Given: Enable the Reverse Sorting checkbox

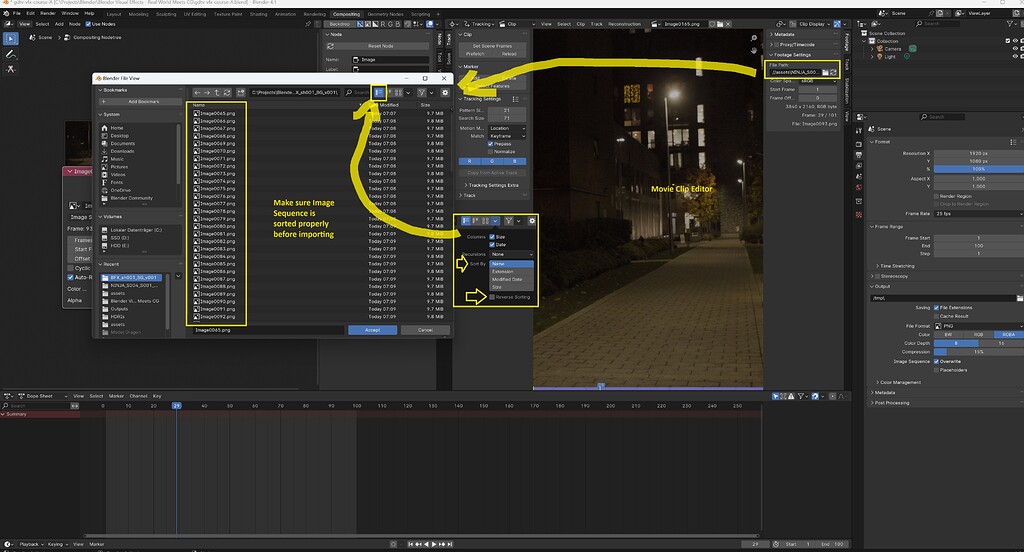Looking at the screenshot, I should point(493,296).
